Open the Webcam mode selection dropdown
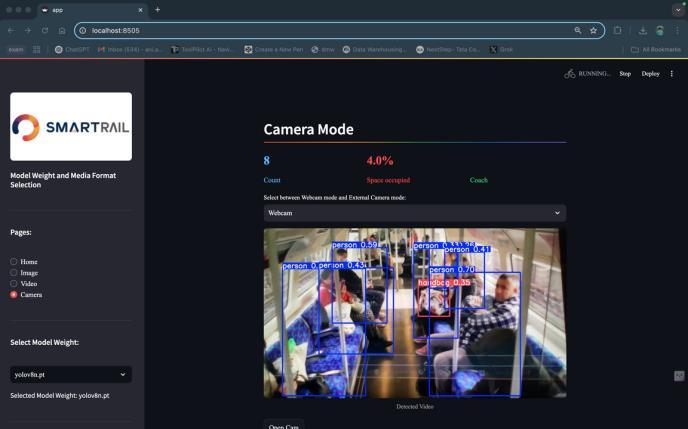688x429 pixels. point(415,213)
